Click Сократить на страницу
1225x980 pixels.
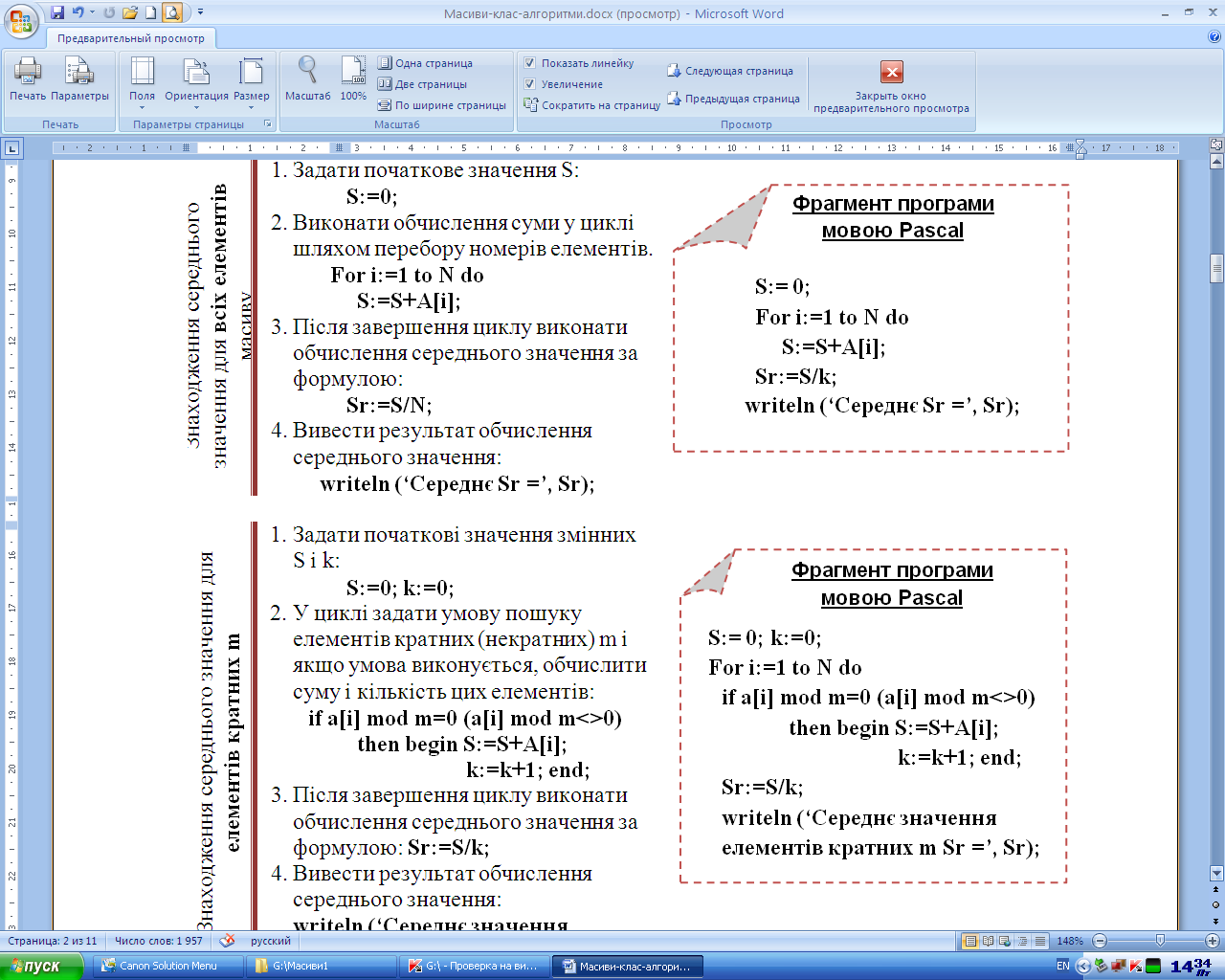(592, 105)
